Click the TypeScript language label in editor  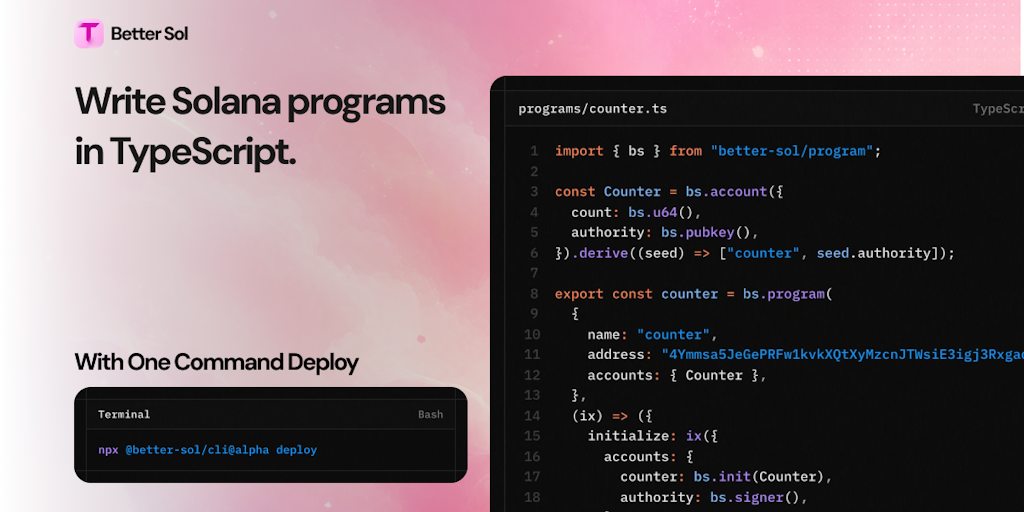[x=998, y=109]
